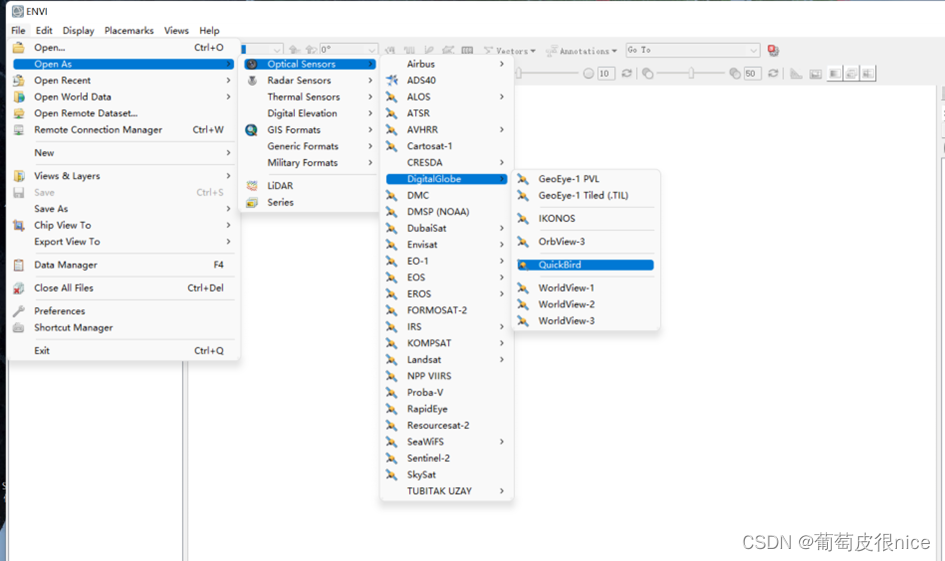
Task: Open the Placemarks menu
Action: (x=129, y=30)
